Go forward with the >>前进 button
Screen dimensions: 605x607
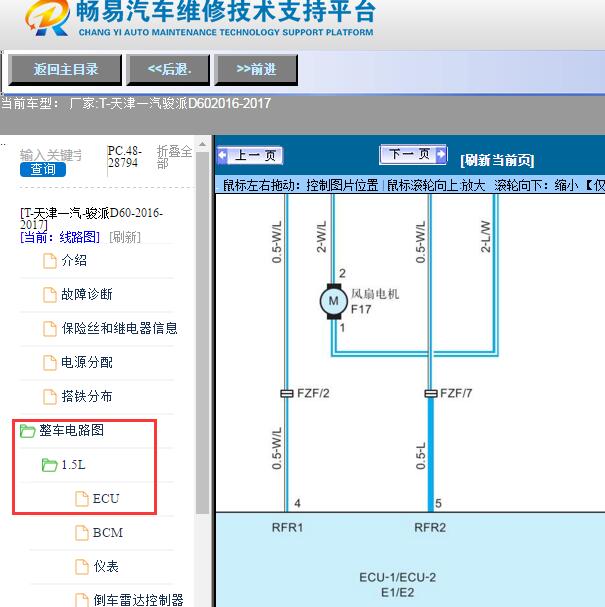tap(256, 70)
